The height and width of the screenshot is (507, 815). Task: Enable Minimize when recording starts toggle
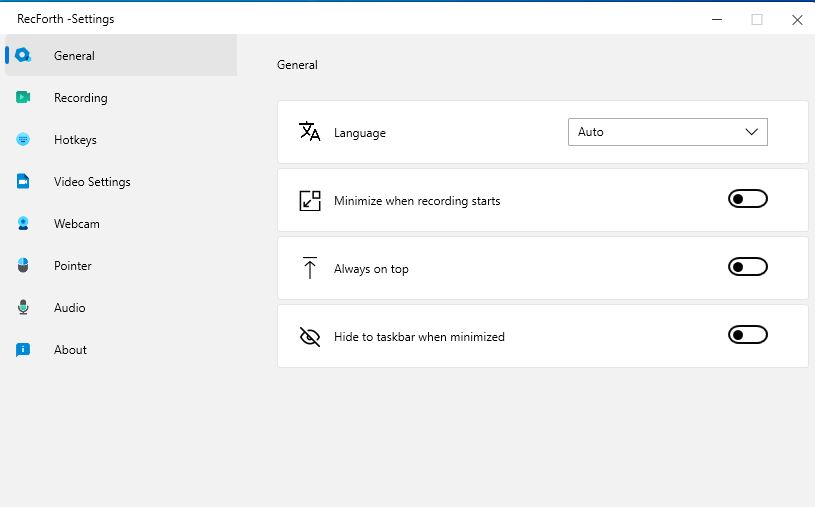[747, 199]
